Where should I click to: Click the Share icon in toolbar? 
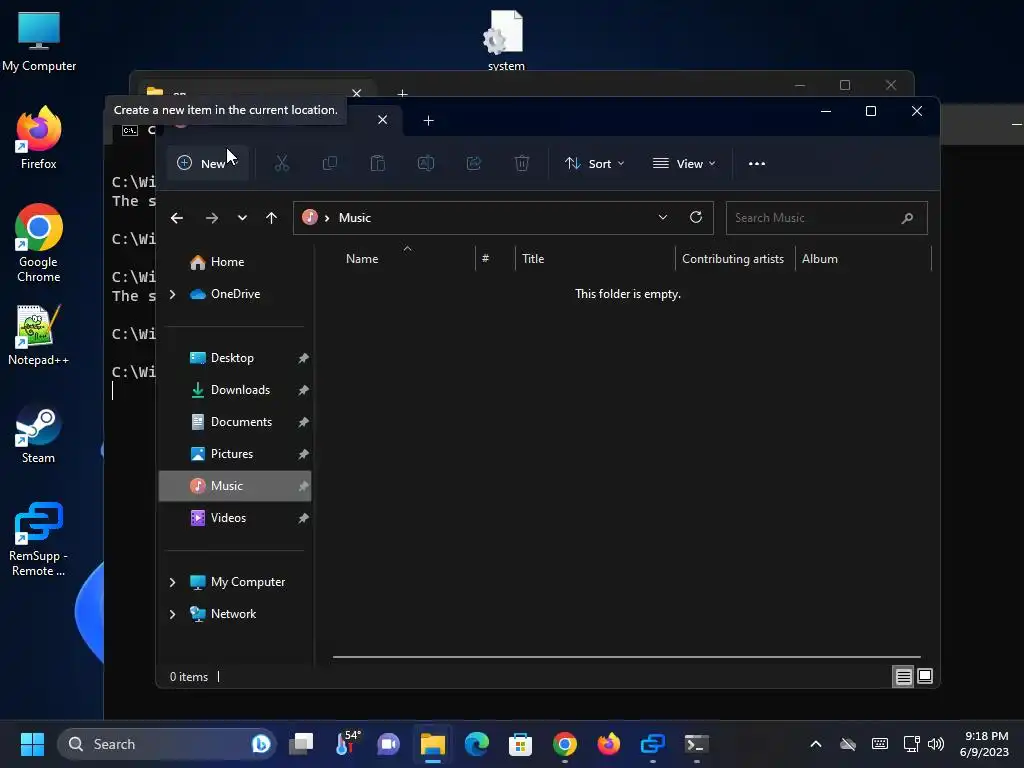(473, 163)
